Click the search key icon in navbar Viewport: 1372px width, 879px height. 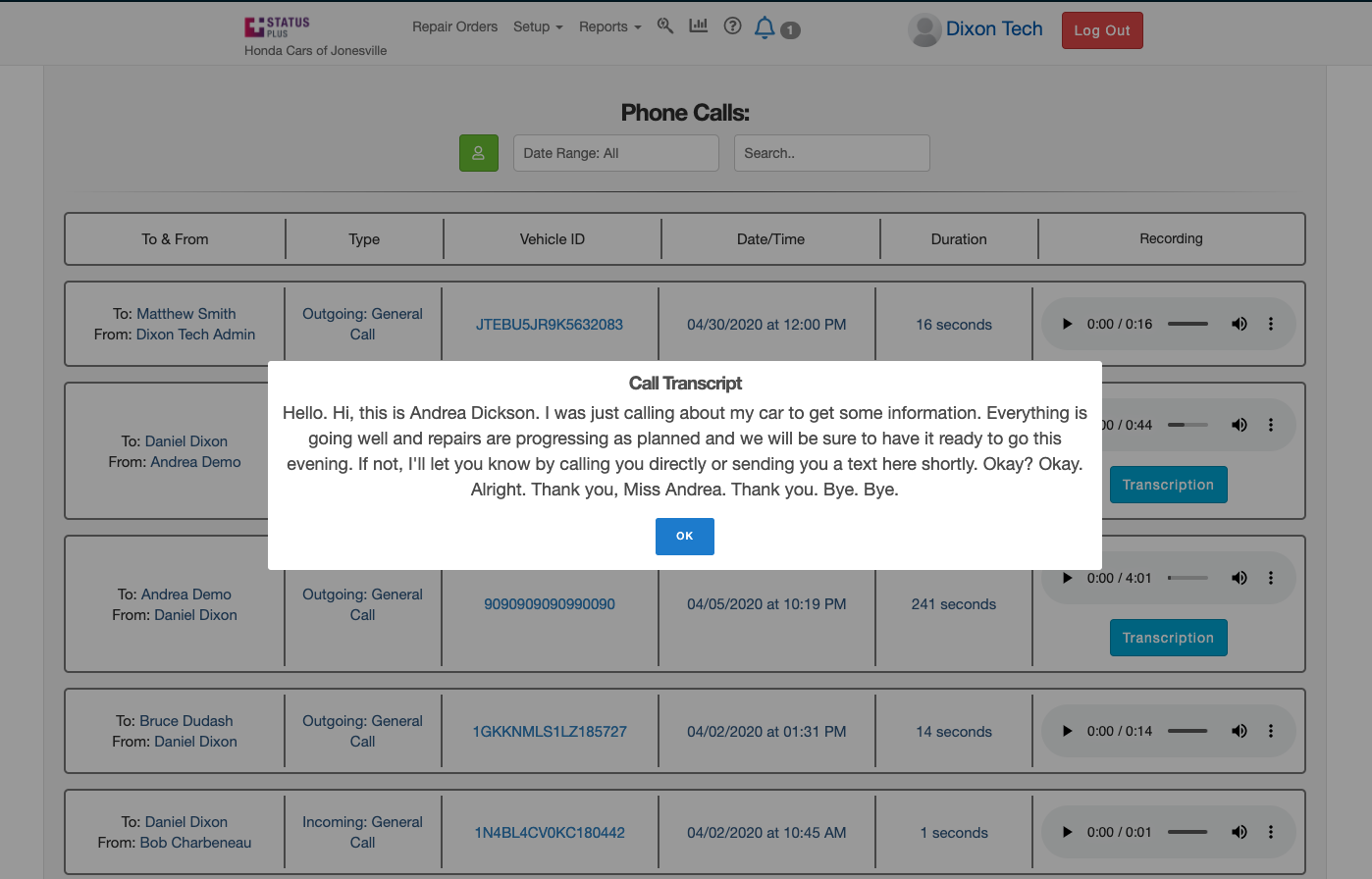pos(665,26)
